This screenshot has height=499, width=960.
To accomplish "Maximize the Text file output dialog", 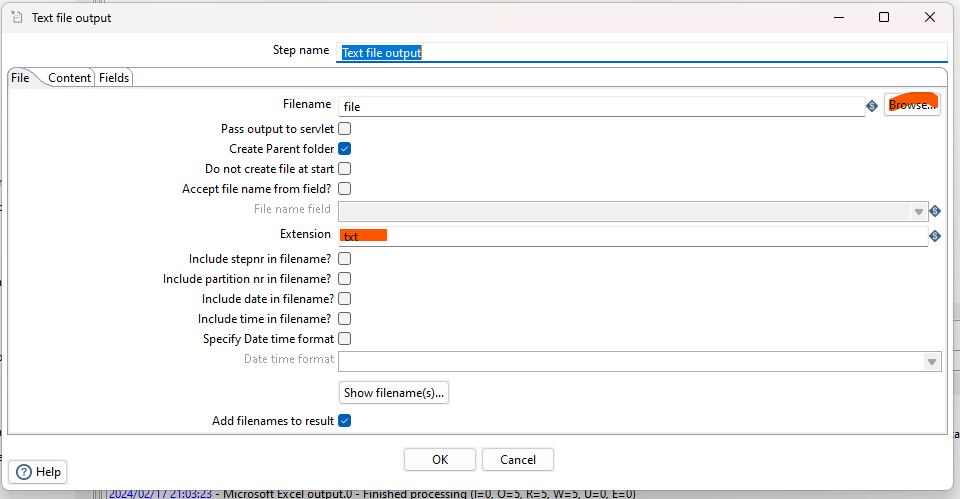I will pos(884,17).
